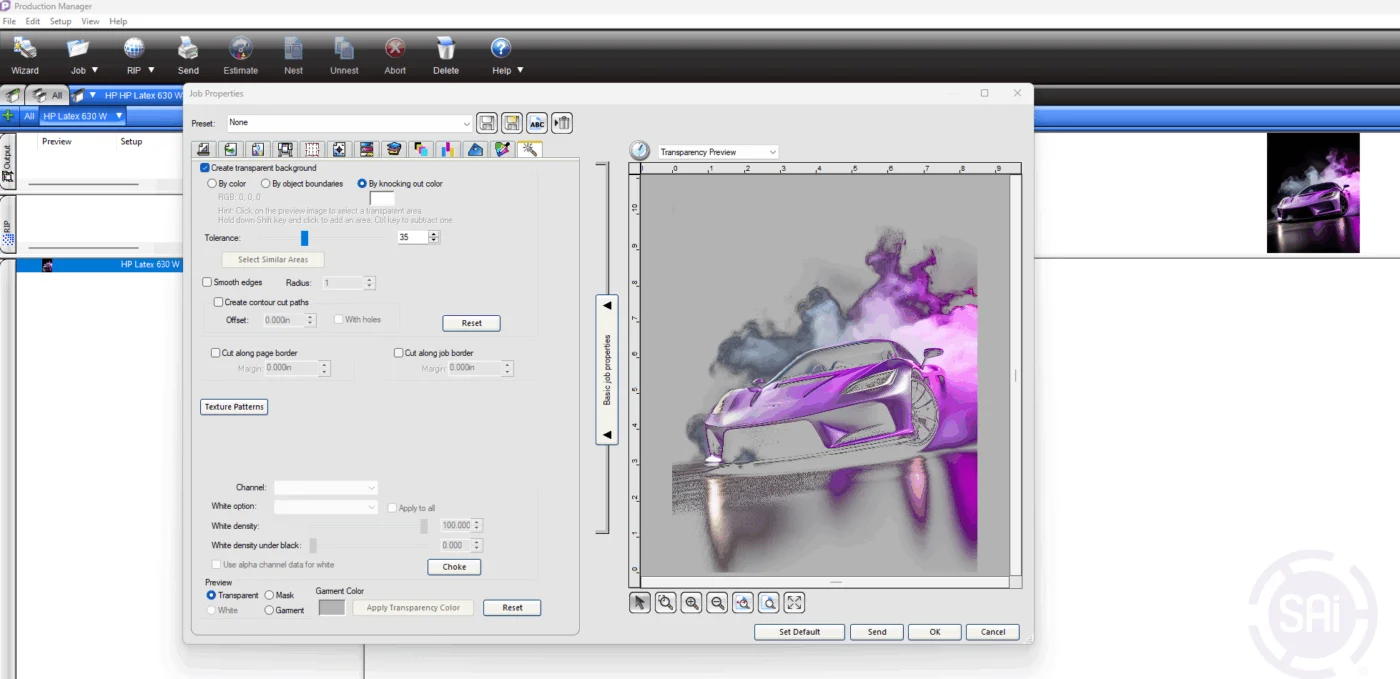Select the marquee zoom tool below the preview
This screenshot has height=679, width=1400.
tap(665, 602)
